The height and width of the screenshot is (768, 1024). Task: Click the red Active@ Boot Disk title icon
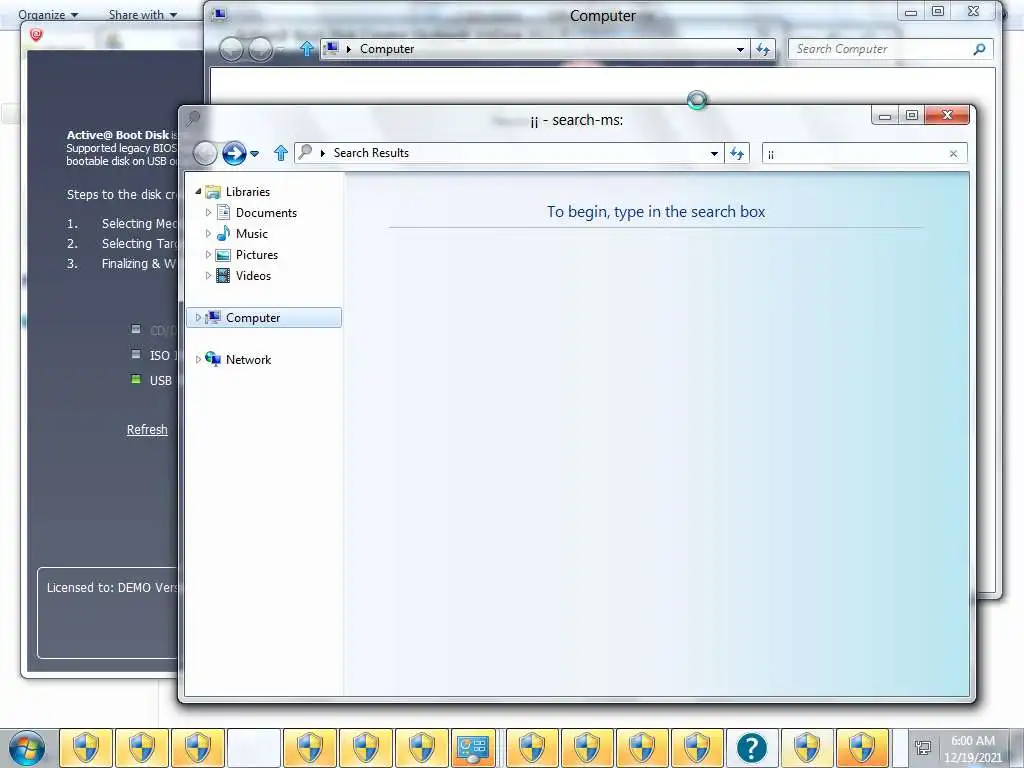pos(37,35)
